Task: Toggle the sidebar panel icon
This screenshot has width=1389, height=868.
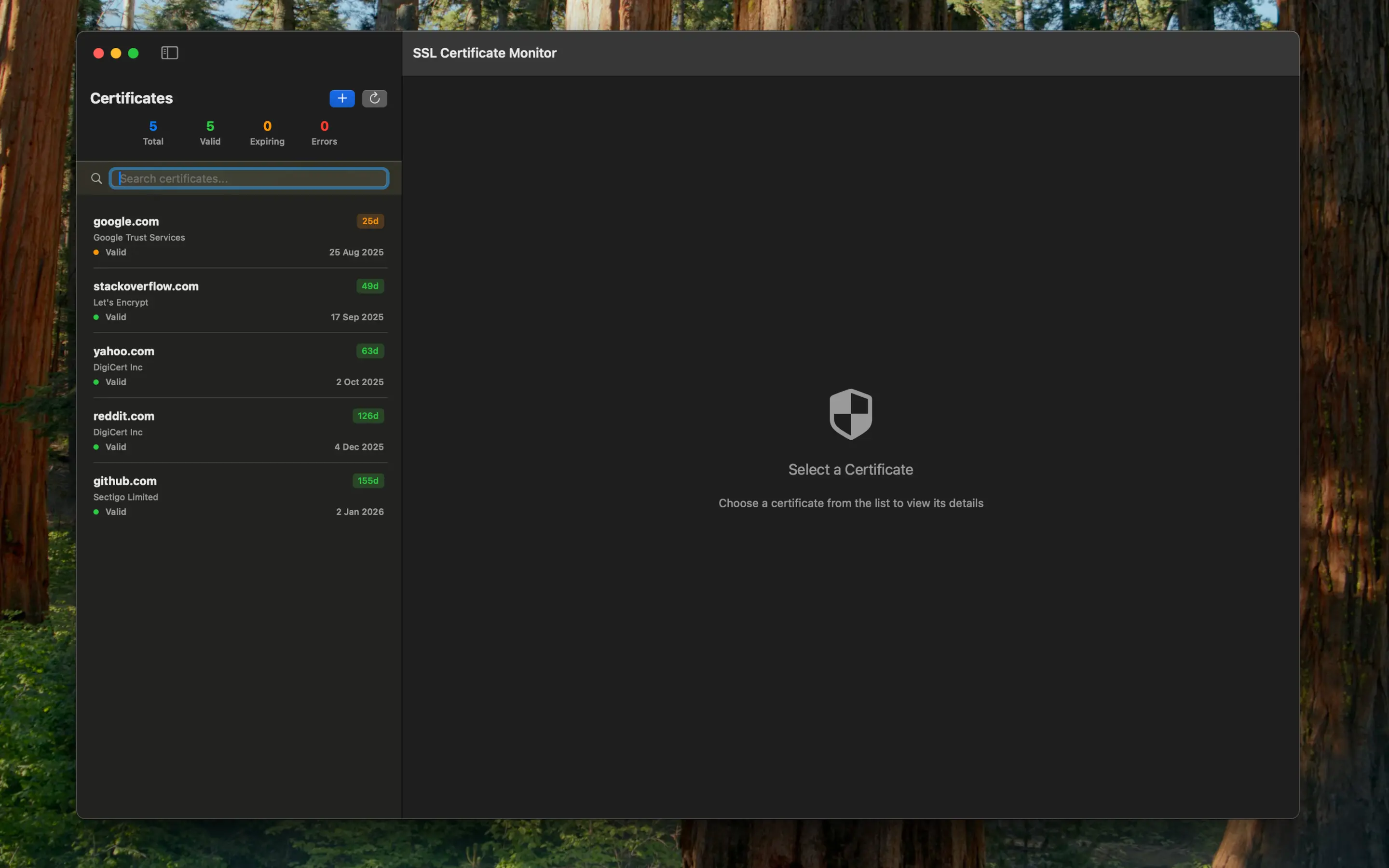Action: (169, 53)
